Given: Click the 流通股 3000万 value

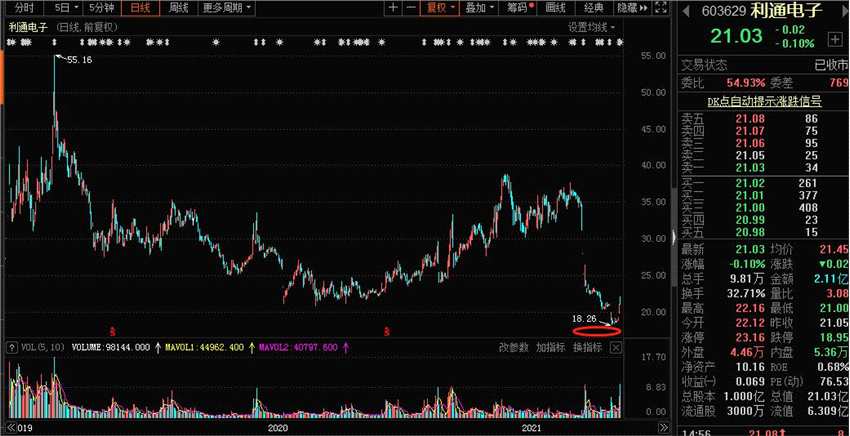Looking at the screenshot, I should [746, 411].
